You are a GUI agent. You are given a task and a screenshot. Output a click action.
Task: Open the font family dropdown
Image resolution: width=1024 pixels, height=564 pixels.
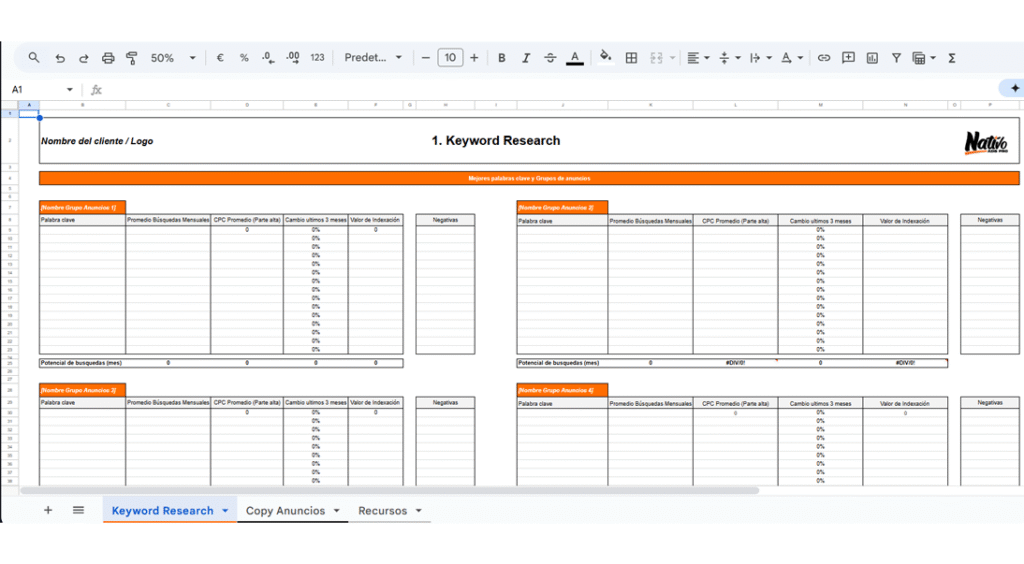[x=373, y=57]
